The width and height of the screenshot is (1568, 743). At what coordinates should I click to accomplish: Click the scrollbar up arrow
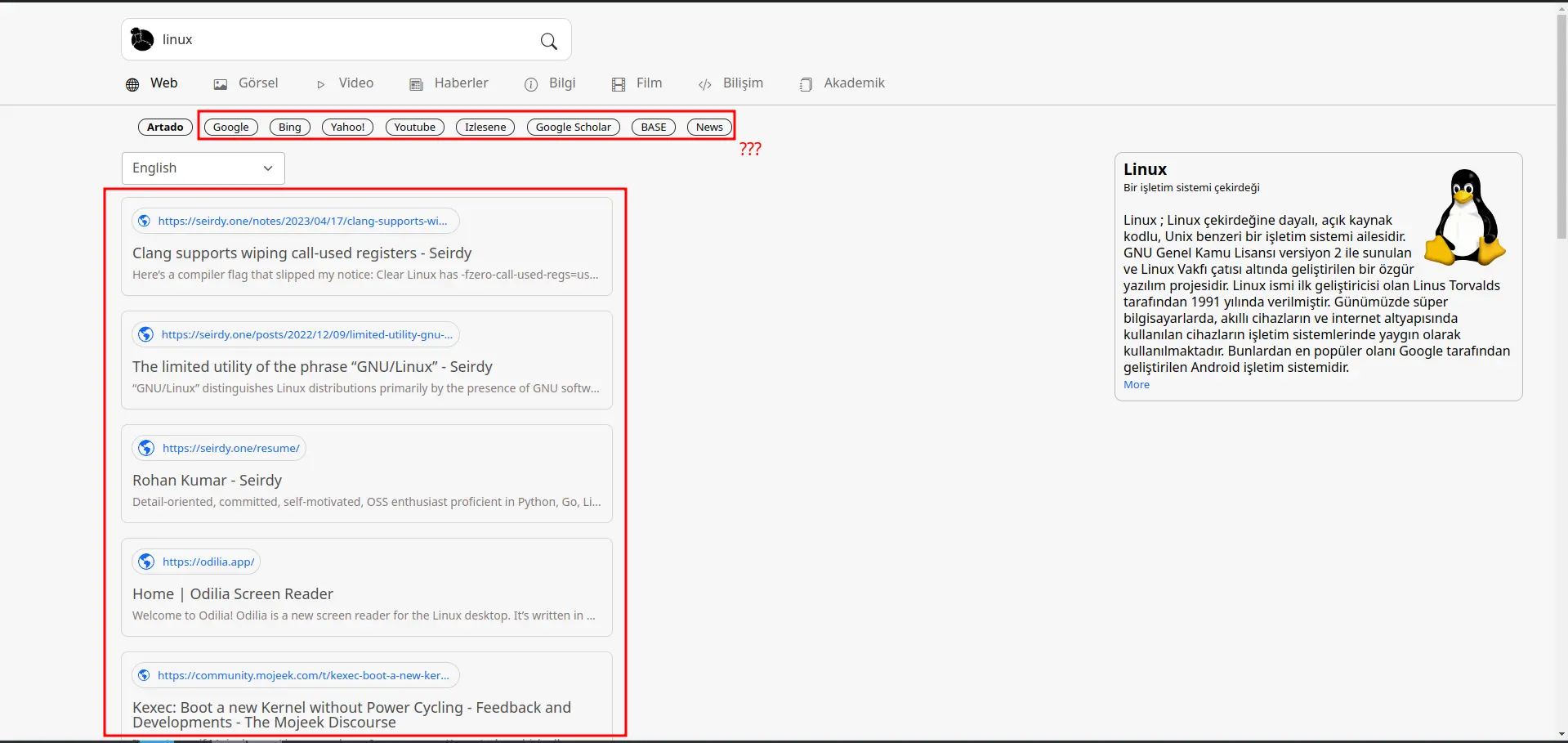[x=1561, y=9]
